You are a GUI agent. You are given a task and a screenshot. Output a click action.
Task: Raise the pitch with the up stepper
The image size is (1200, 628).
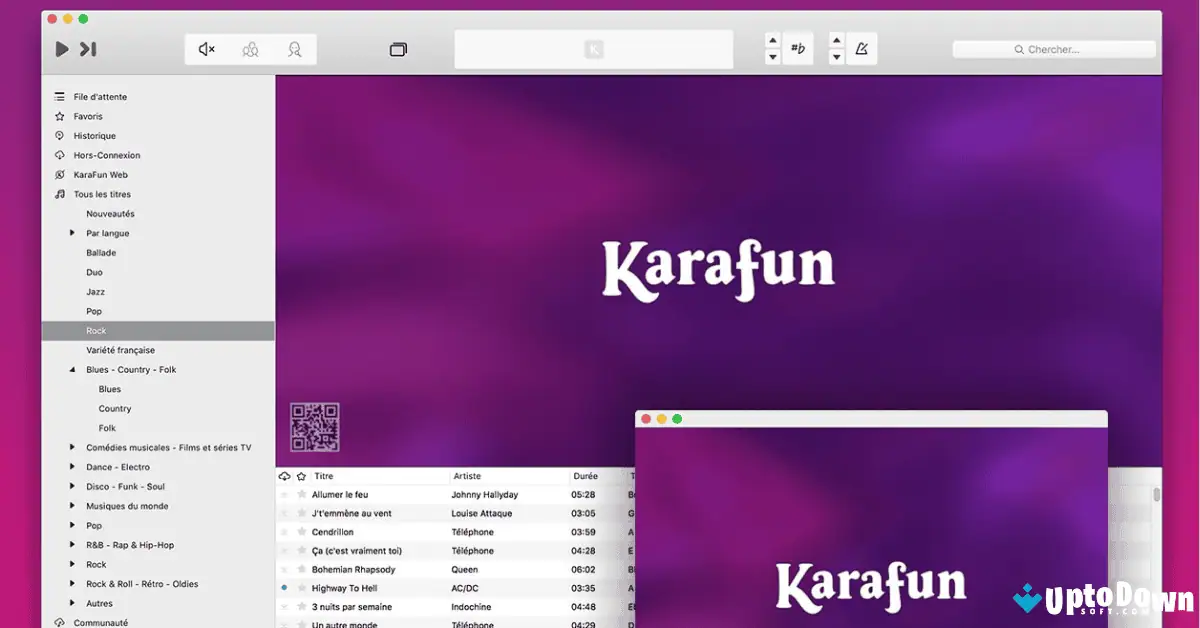point(772,41)
